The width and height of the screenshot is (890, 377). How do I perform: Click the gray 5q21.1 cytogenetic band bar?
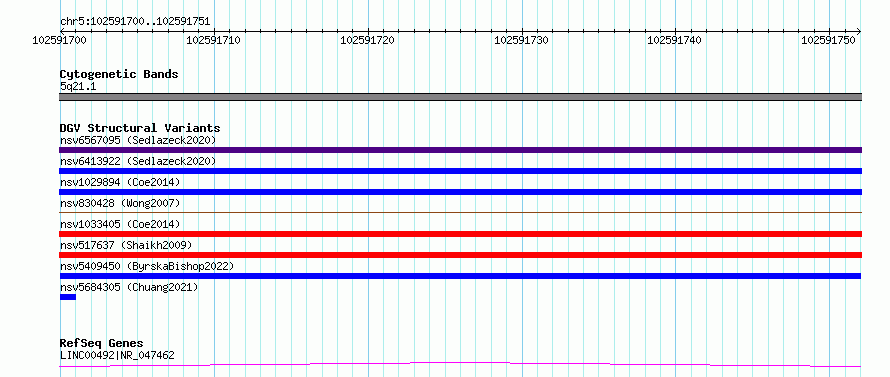pyautogui.click(x=460, y=97)
